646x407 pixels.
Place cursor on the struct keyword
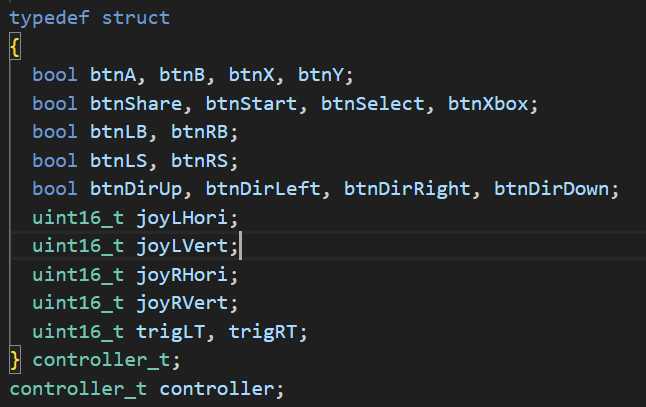pyautogui.click(x=136, y=18)
